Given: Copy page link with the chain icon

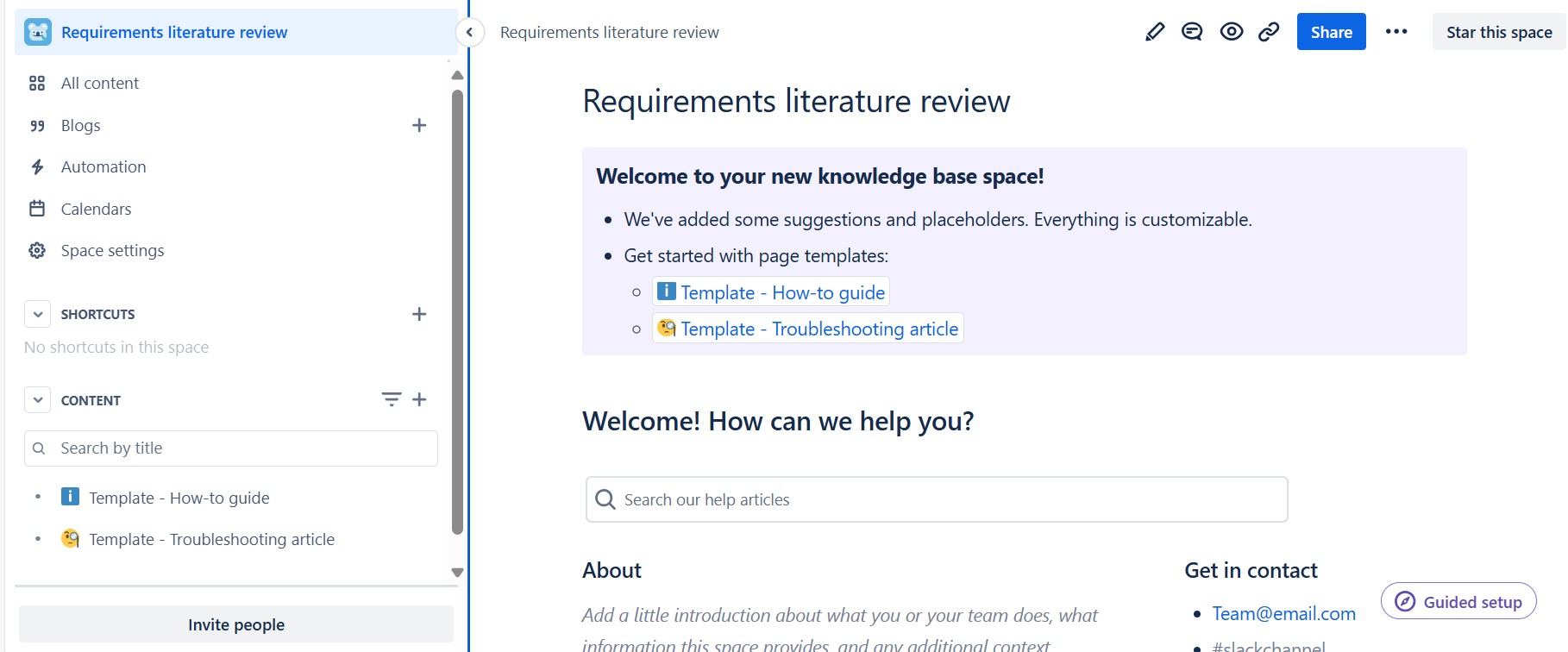Looking at the screenshot, I should point(1269,32).
